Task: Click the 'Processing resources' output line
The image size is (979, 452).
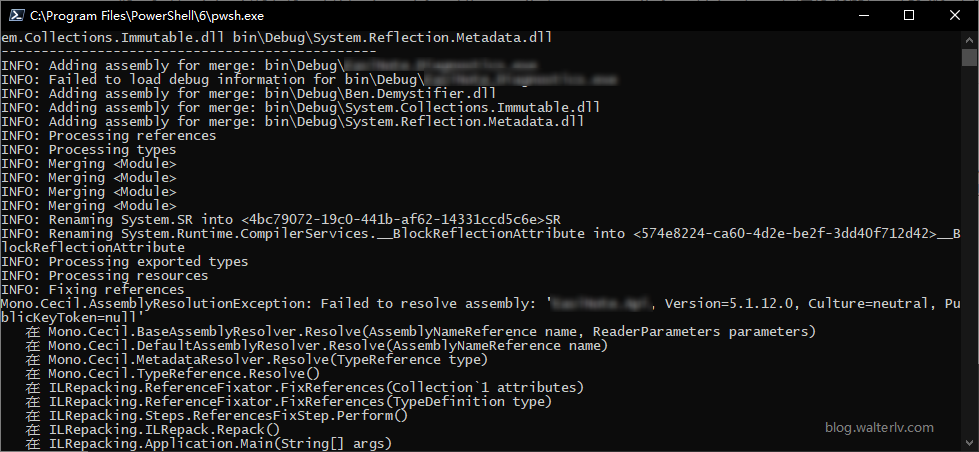Action: click(x=106, y=275)
